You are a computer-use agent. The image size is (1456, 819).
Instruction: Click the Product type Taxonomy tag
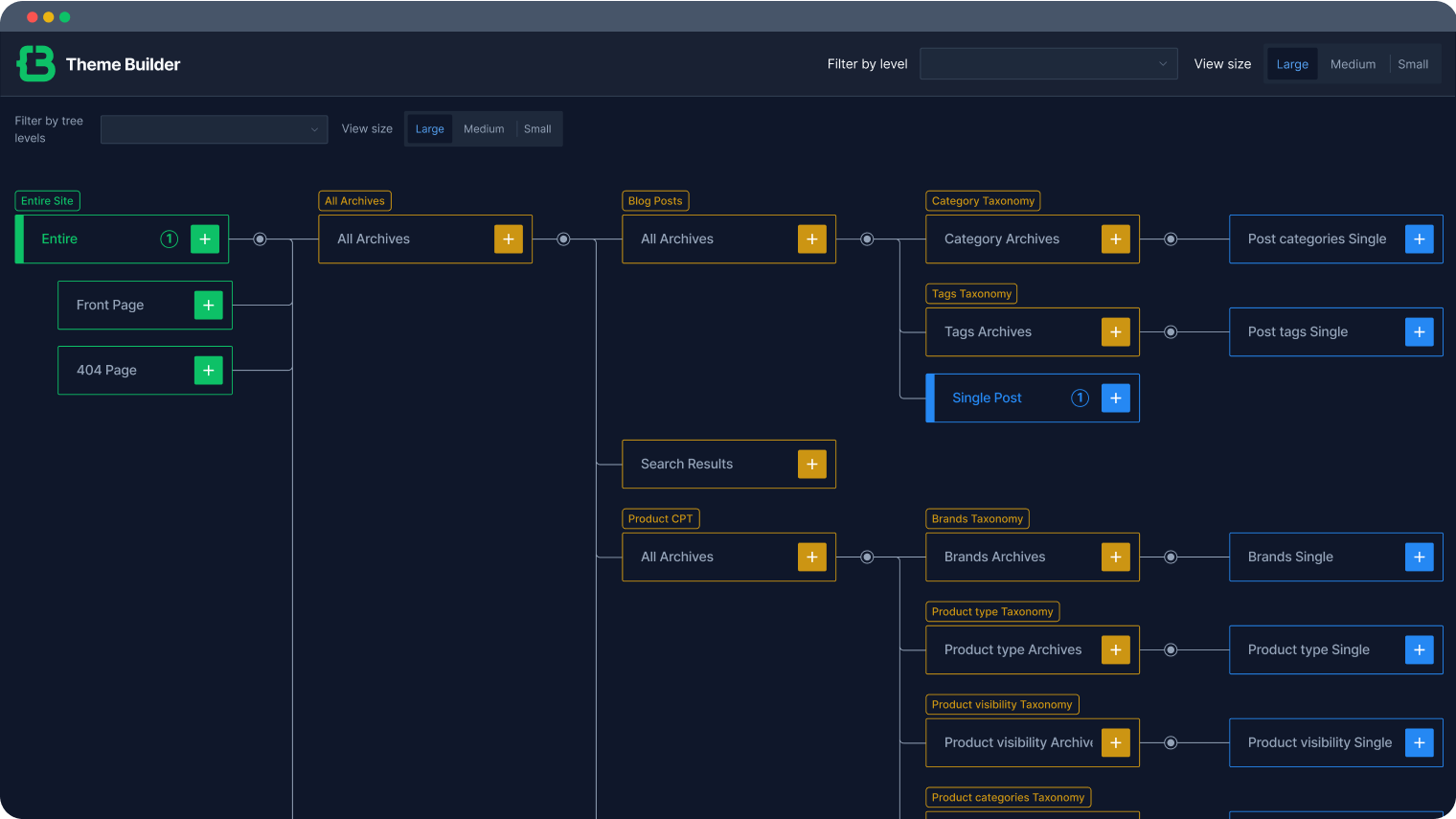coord(992,612)
